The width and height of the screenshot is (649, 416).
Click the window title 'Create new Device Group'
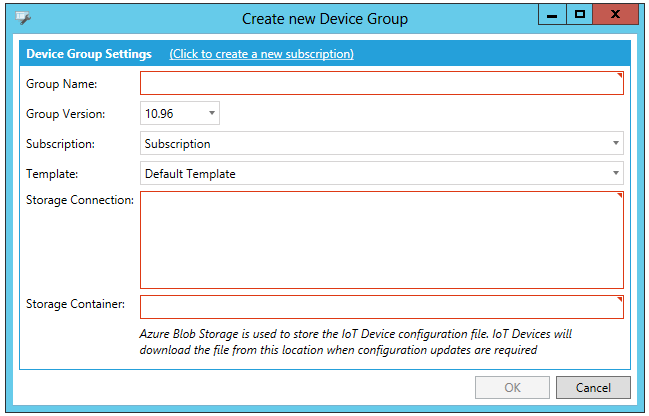coord(325,18)
